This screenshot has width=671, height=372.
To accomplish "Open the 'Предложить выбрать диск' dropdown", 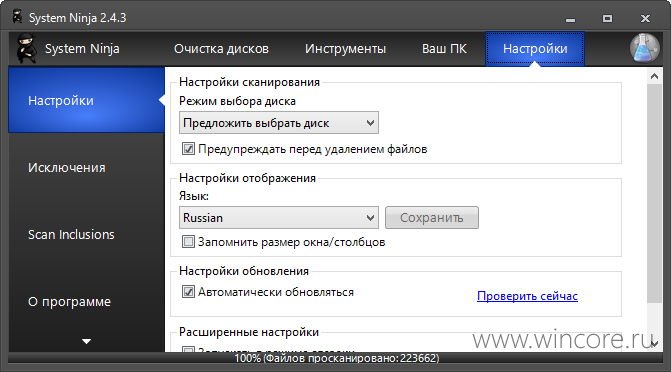I will click(279, 123).
